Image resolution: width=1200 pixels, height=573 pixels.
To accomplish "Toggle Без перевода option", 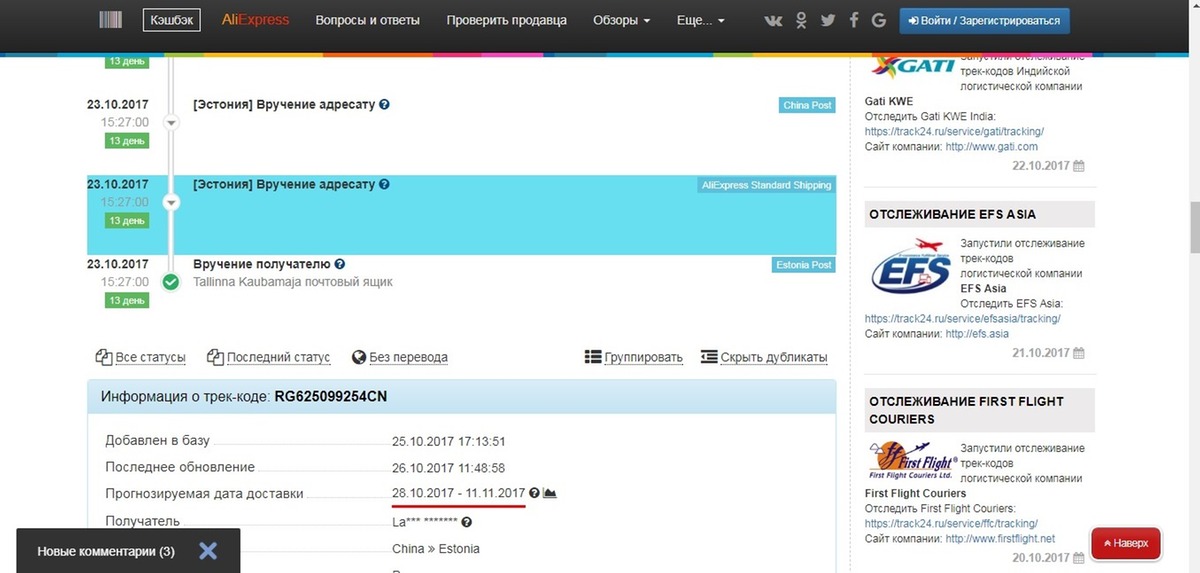I will click(400, 357).
